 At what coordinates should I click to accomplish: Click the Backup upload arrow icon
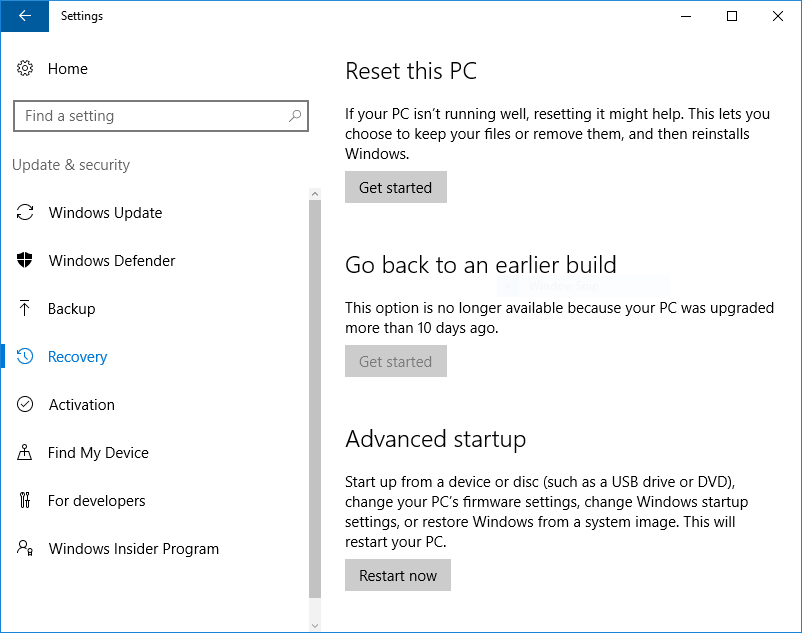coord(25,309)
